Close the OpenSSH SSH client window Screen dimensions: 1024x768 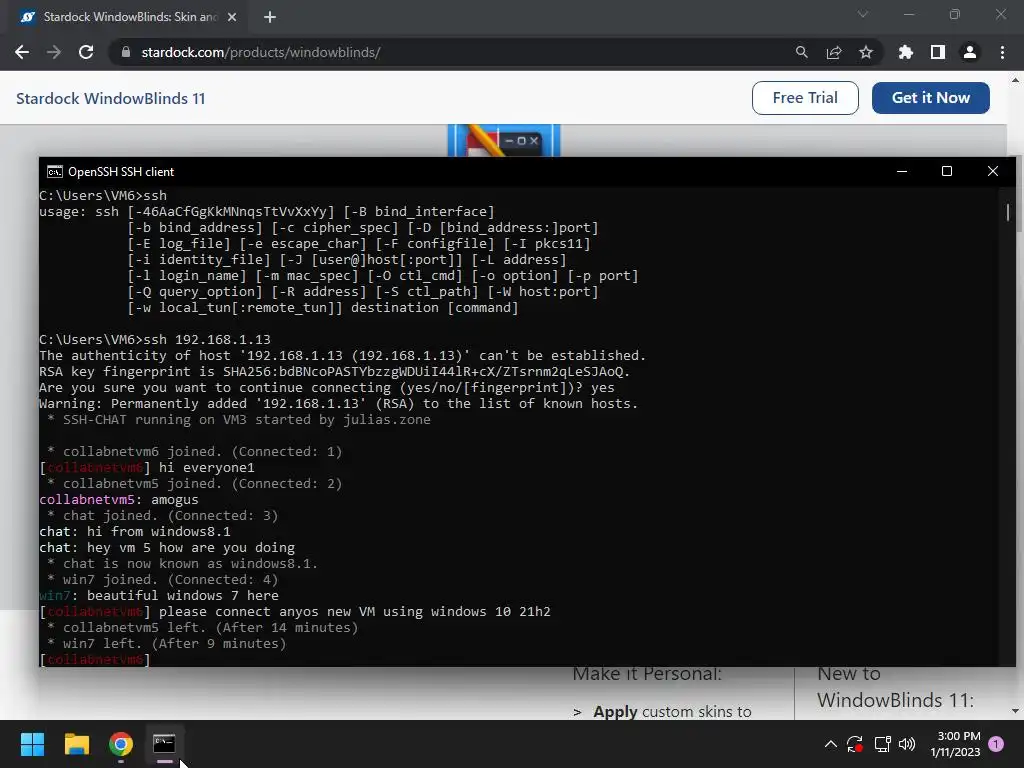993,171
